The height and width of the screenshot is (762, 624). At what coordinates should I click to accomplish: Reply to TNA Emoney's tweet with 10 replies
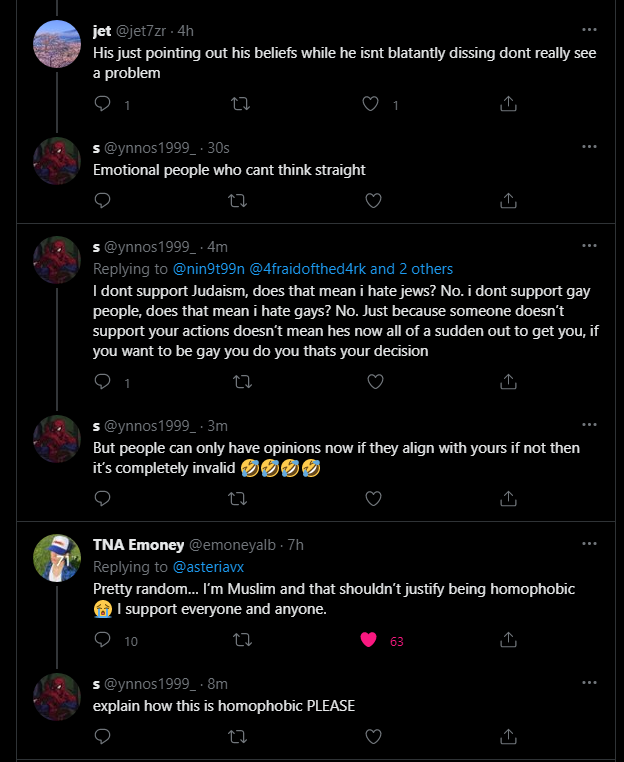pyautogui.click(x=102, y=640)
